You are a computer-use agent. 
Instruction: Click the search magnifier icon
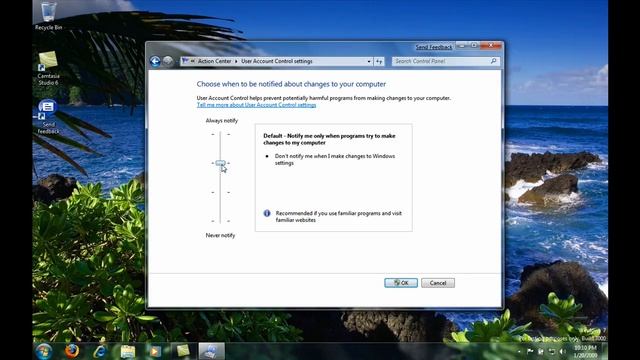pos(493,61)
